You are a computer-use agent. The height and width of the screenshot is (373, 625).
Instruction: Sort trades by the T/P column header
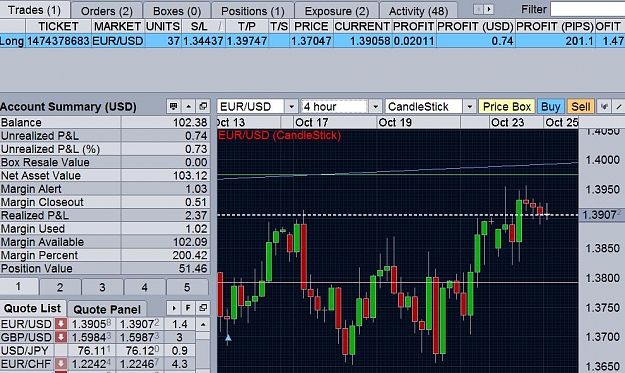pos(247,26)
